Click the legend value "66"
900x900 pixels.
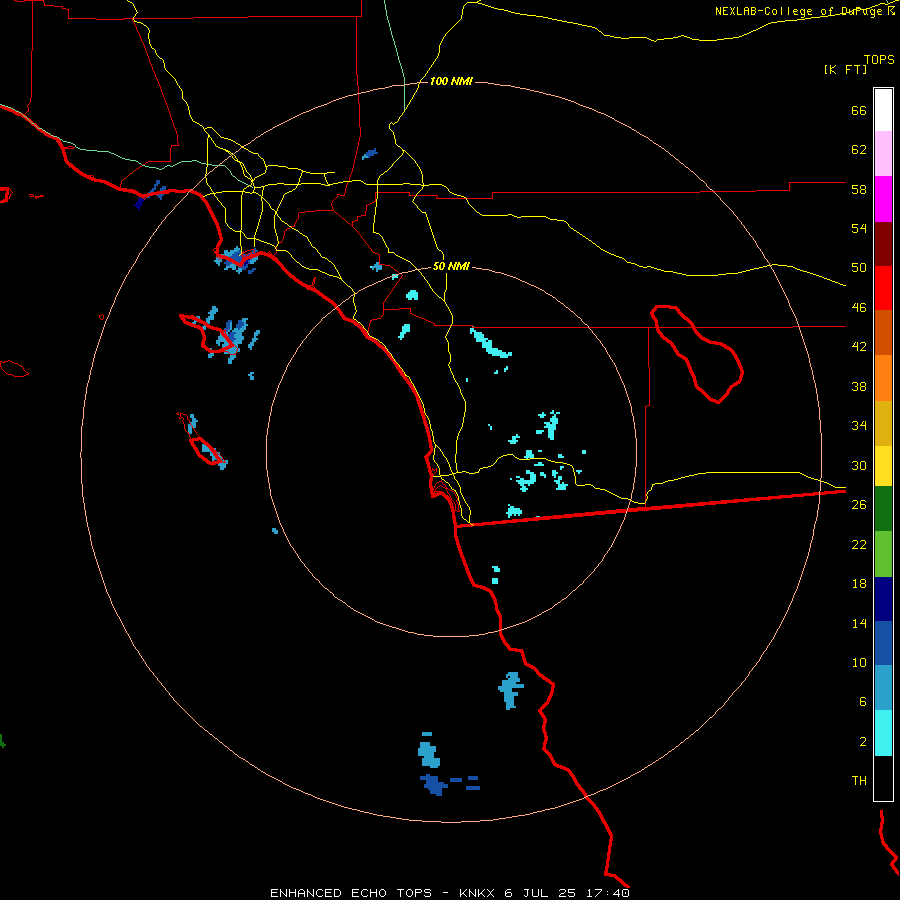pyautogui.click(x=859, y=111)
